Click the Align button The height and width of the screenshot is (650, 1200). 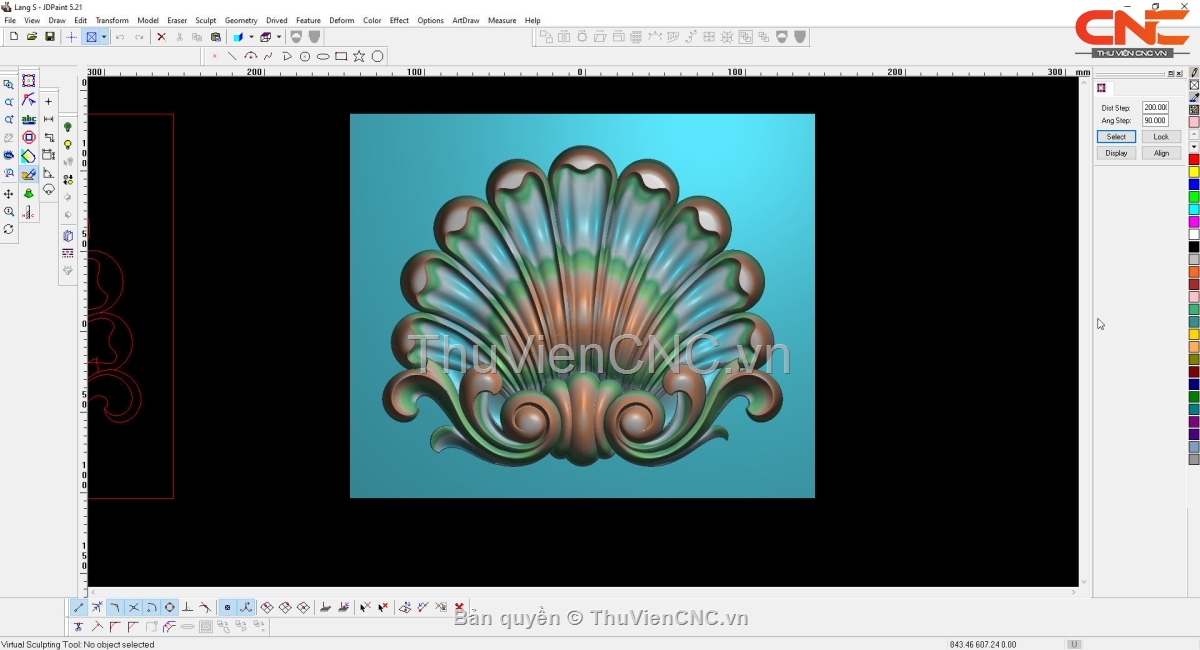[1160, 153]
